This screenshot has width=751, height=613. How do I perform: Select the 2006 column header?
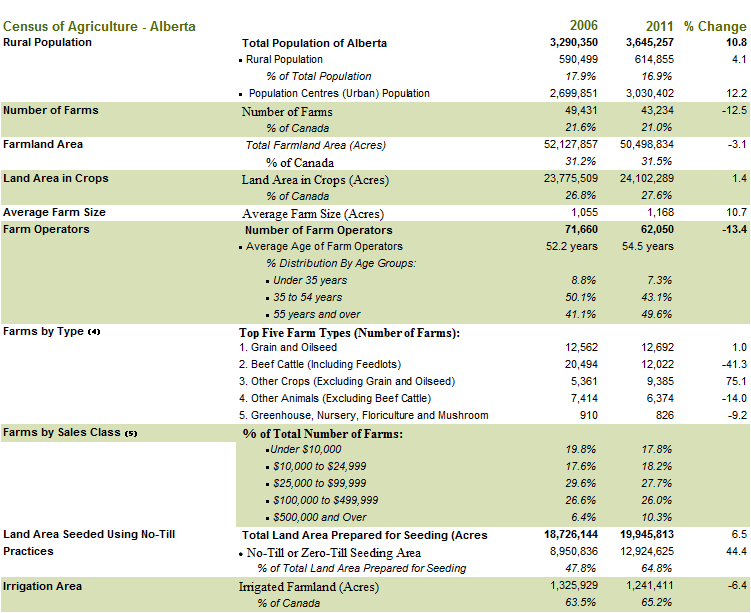(583, 25)
